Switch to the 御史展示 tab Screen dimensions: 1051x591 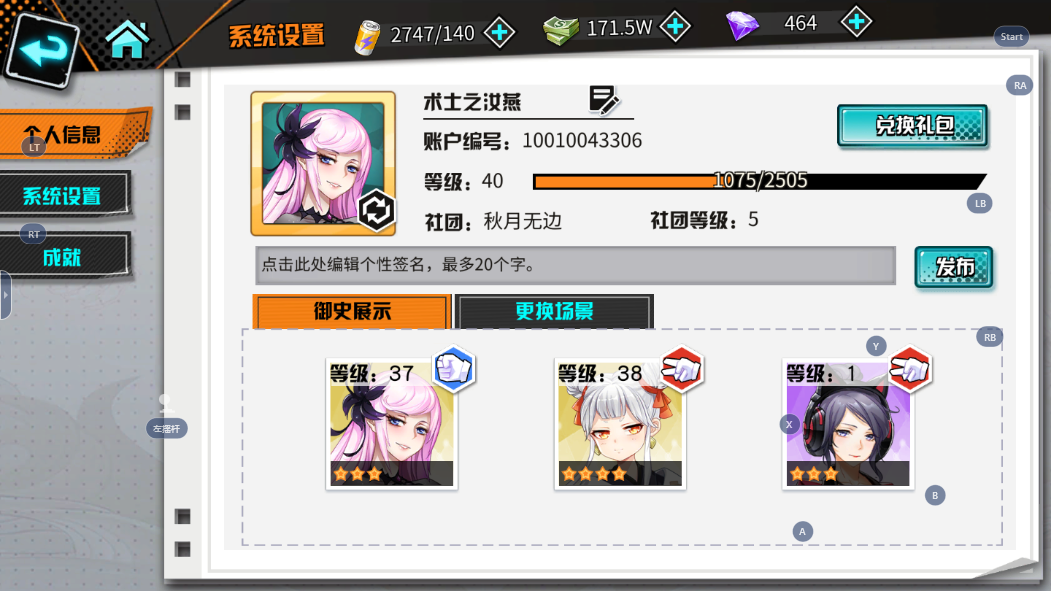(352, 312)
